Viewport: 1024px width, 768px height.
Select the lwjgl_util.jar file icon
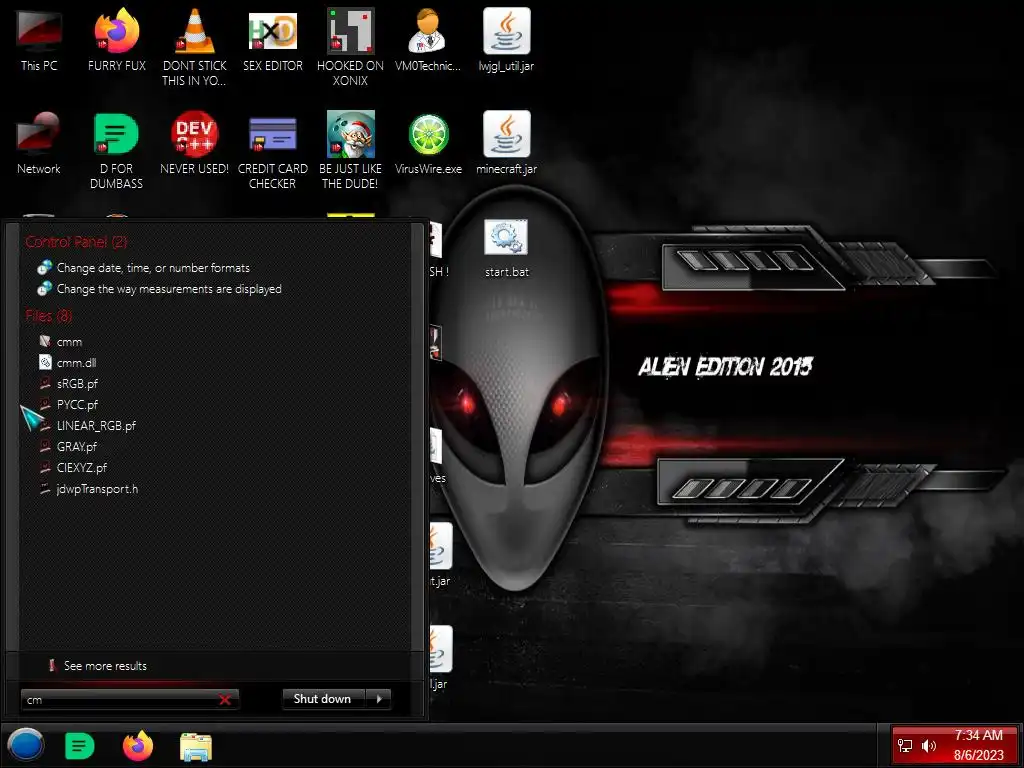click(x=506, y=40)
